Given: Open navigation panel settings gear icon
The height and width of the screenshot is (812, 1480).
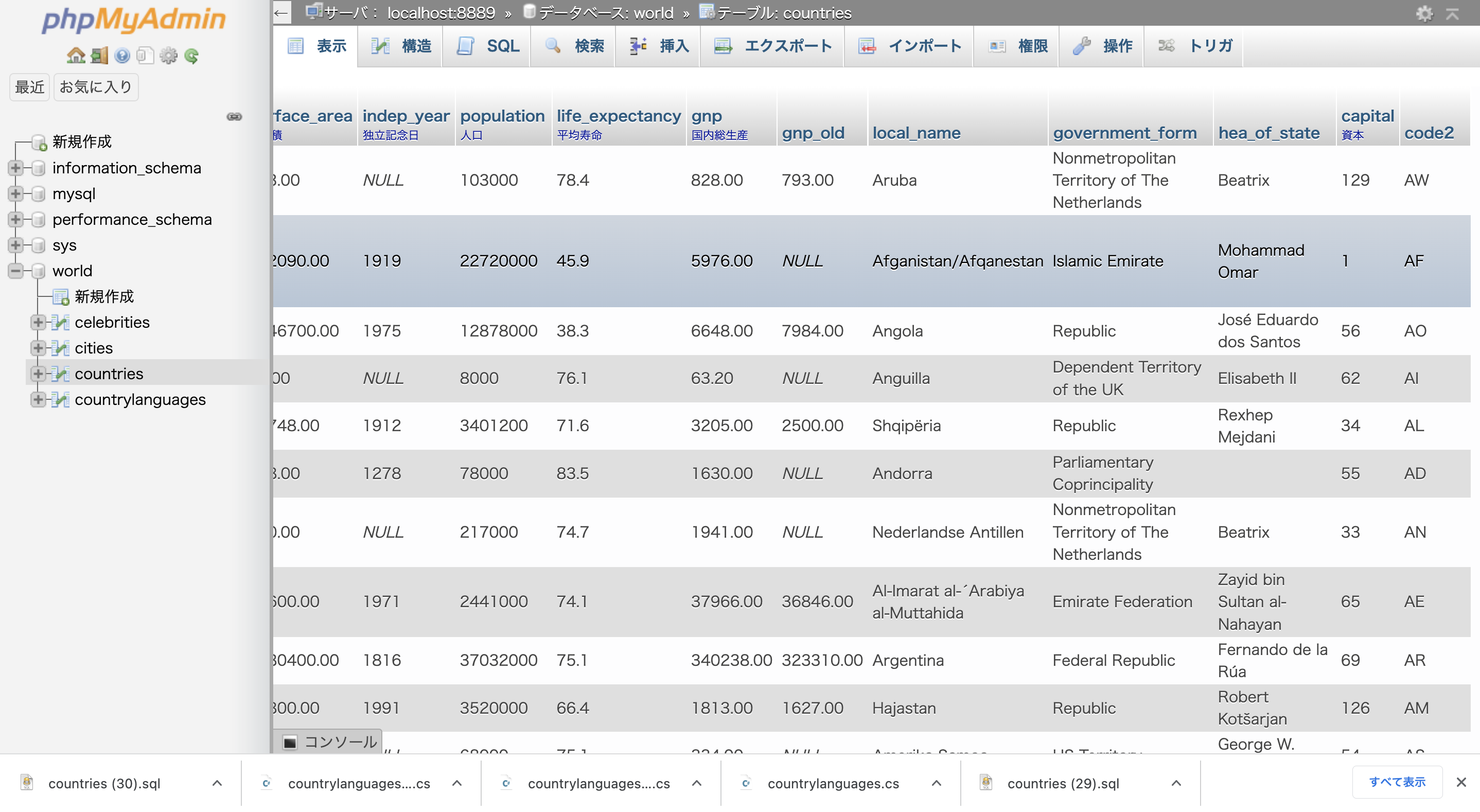Looking at the screenshot, I should click(x=168, y=56).
